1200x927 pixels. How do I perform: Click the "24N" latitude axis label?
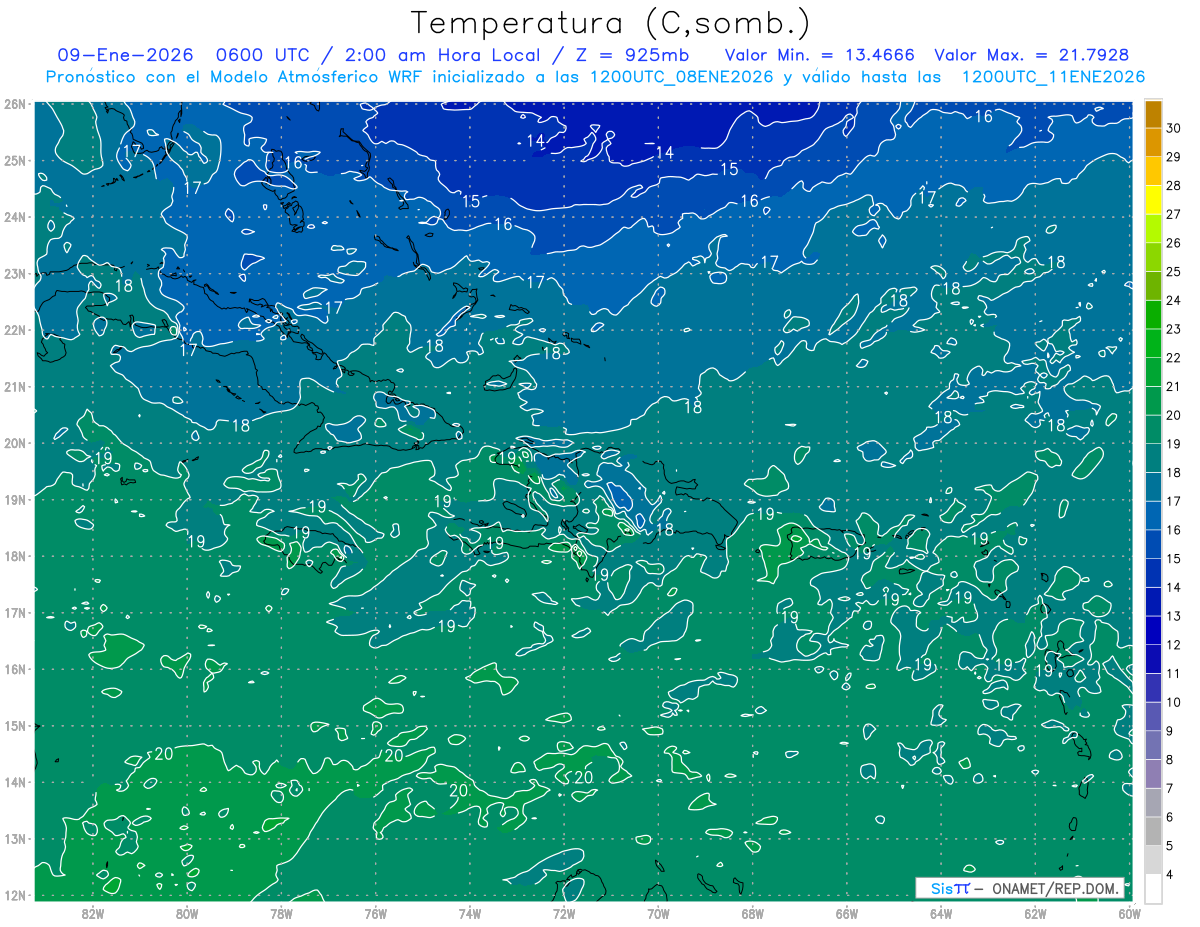coord(15,217)
